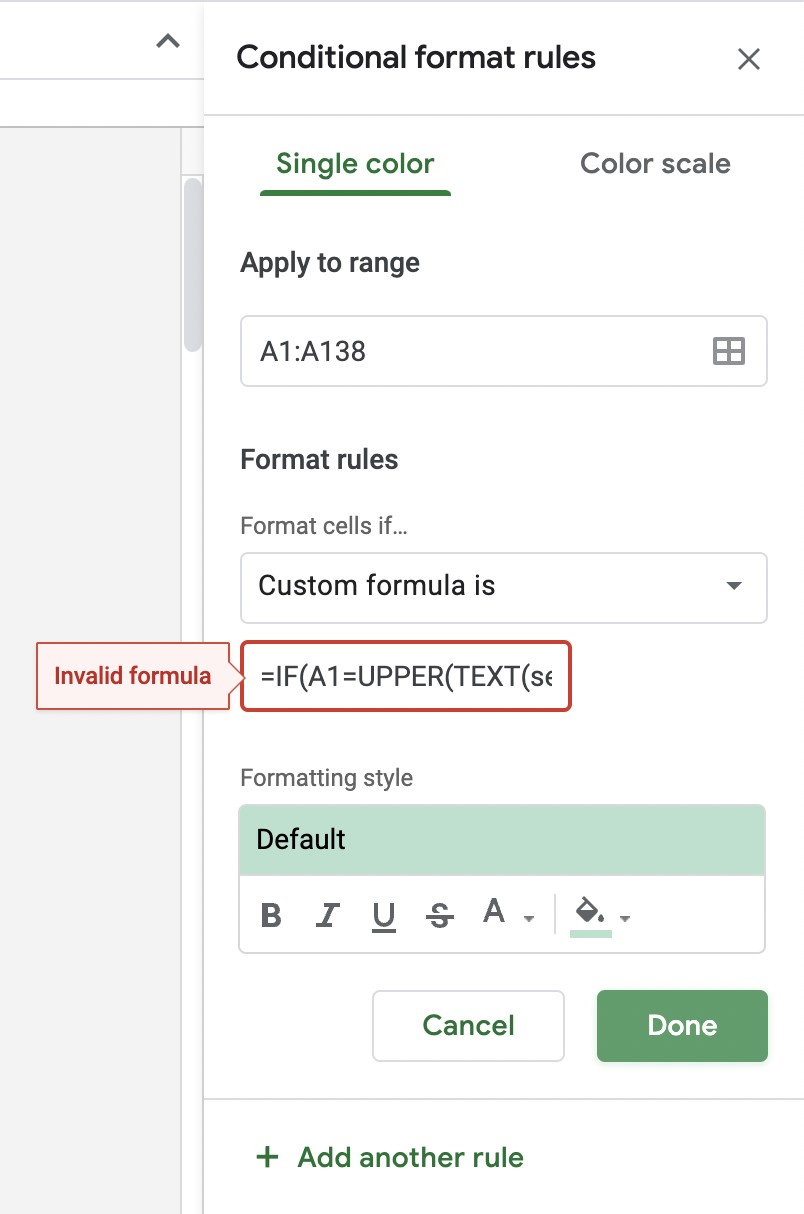Open the Custom formula is dropdown
Image resolution: width=804 pixels, height=1214 pixels.
504,588
